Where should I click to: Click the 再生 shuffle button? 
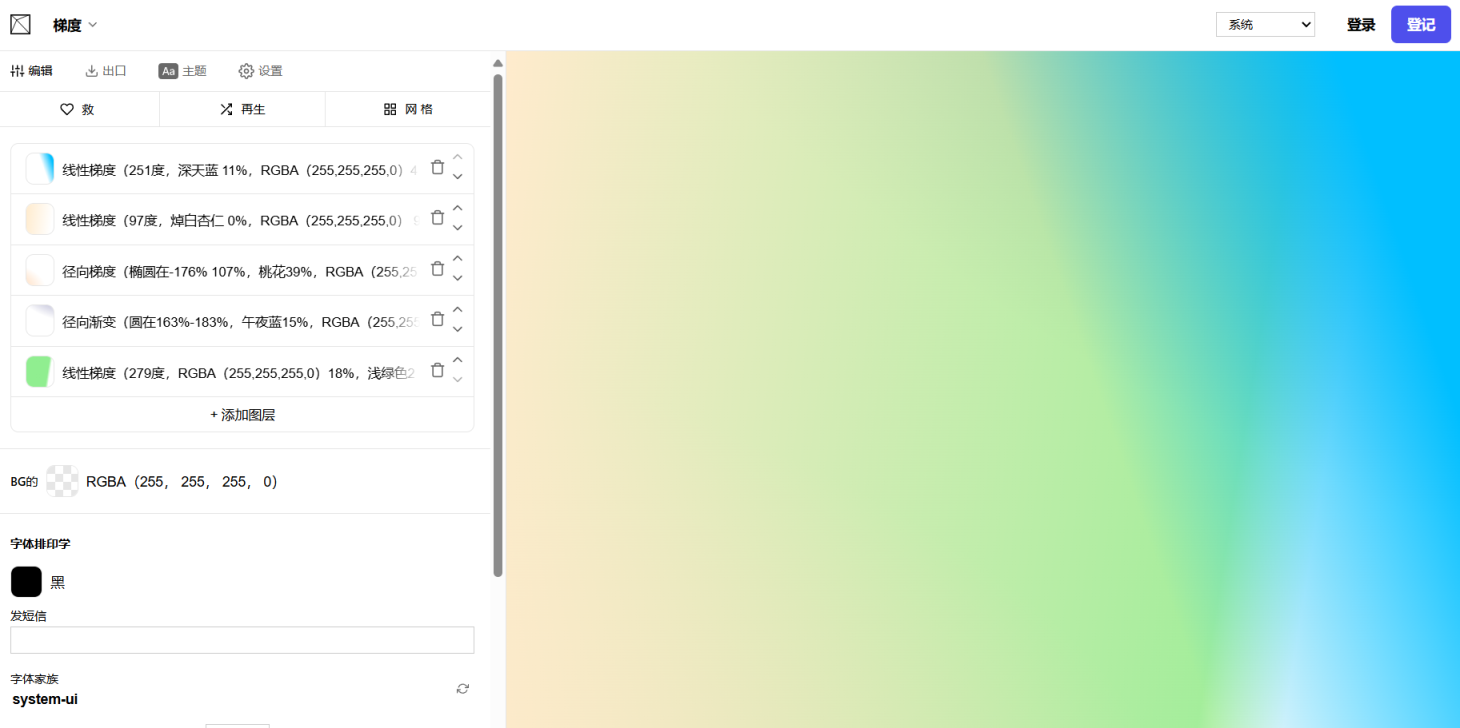(242, 109)
